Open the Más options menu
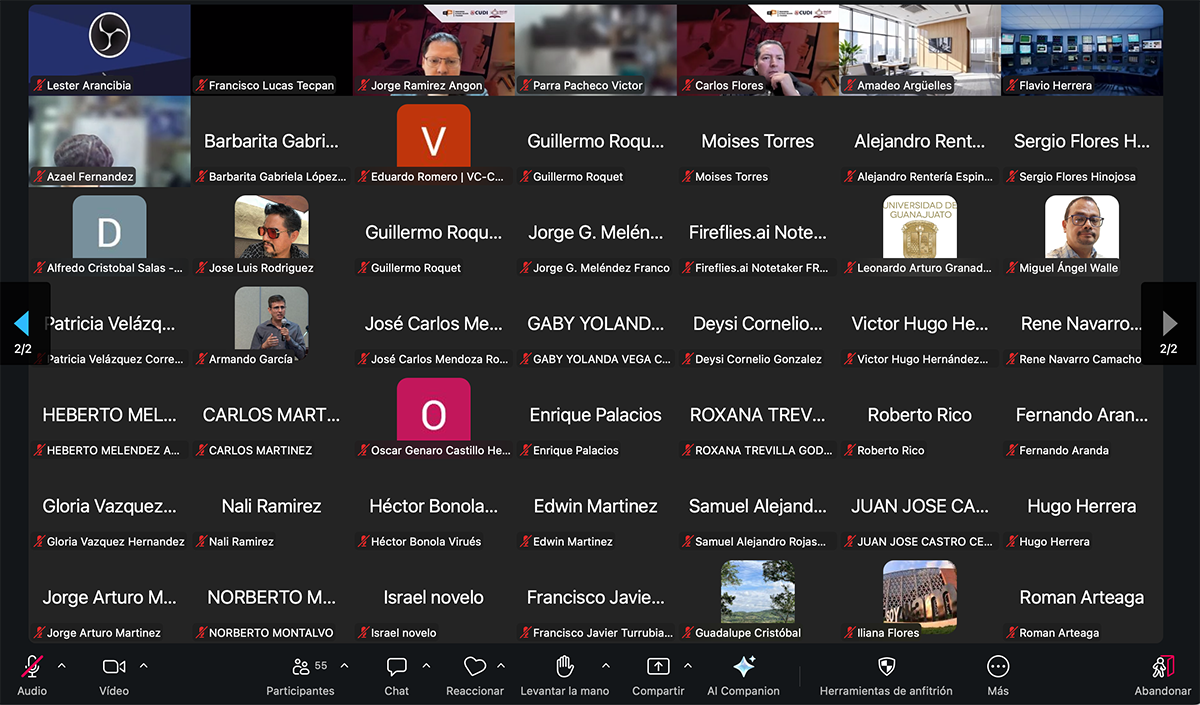The height and width of the screenshot is (705, 1200). pyautogui.click(x=998, y=667)
